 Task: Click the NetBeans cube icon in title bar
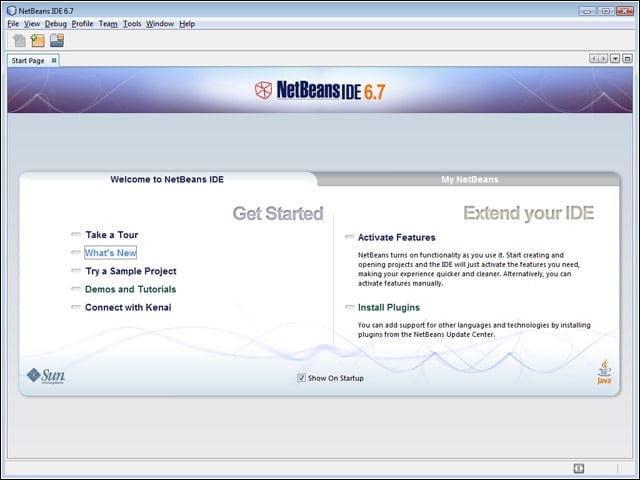click(x=11, y=11)
